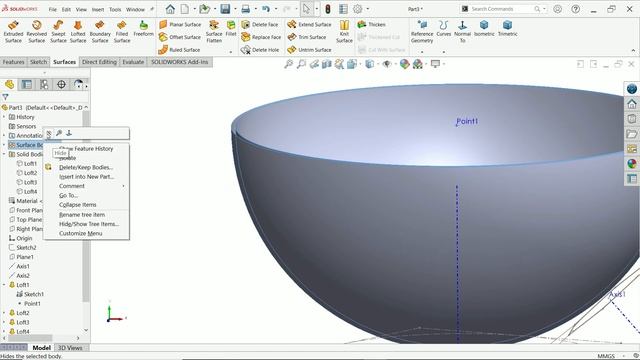Switch to the Features tab
640x360 pixels.
[x=13, y=62]
